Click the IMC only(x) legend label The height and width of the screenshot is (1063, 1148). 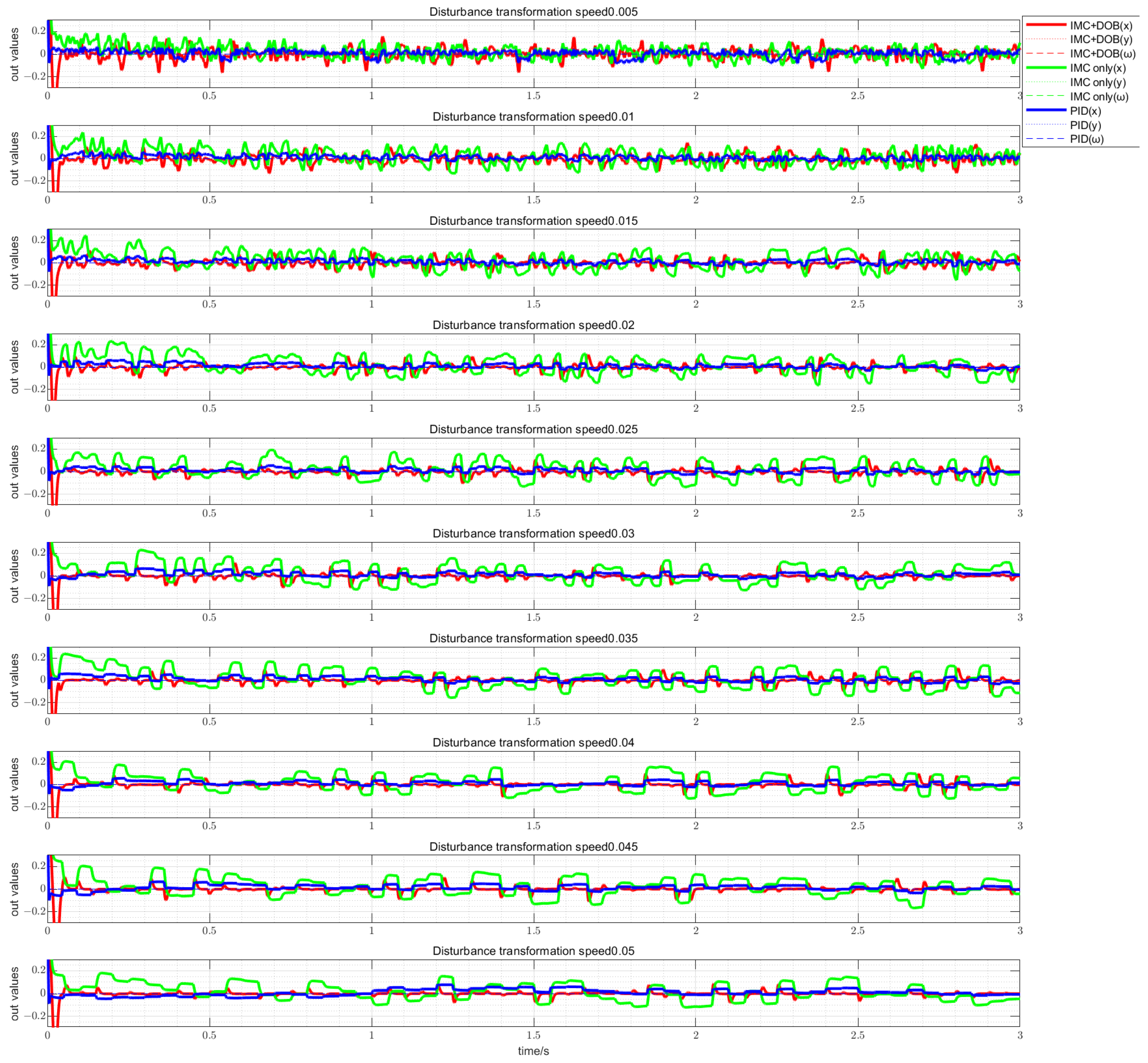[1098, 69]
